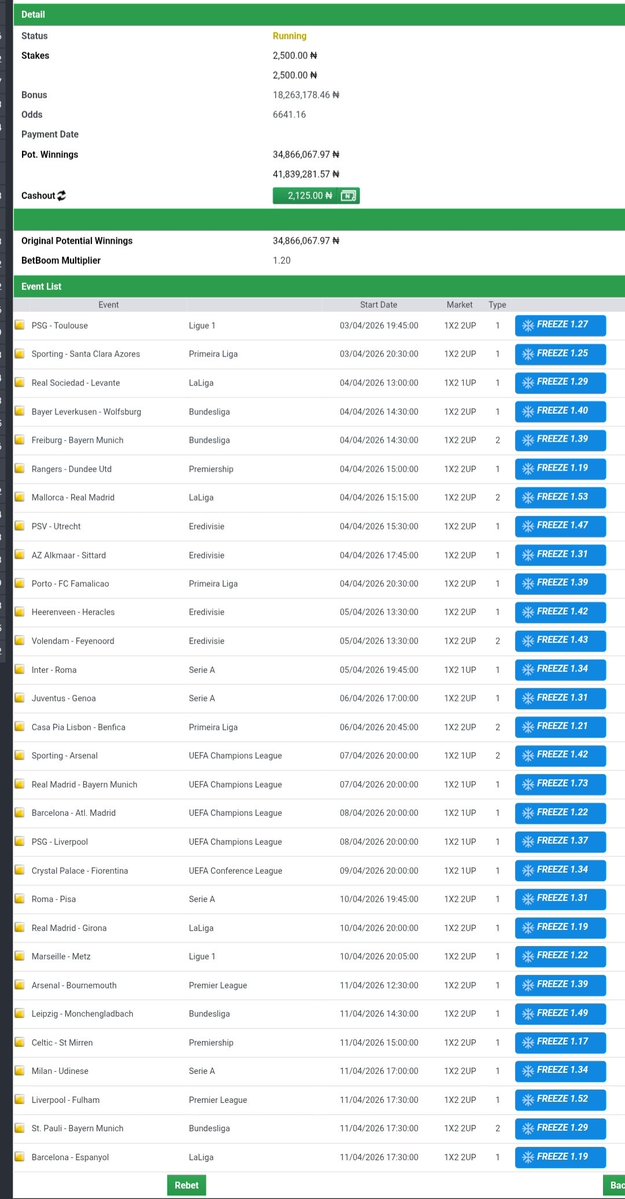Freeze Real Madrid - Girona at 1.19
The image size is (625, 1199).
pos(560,928)
